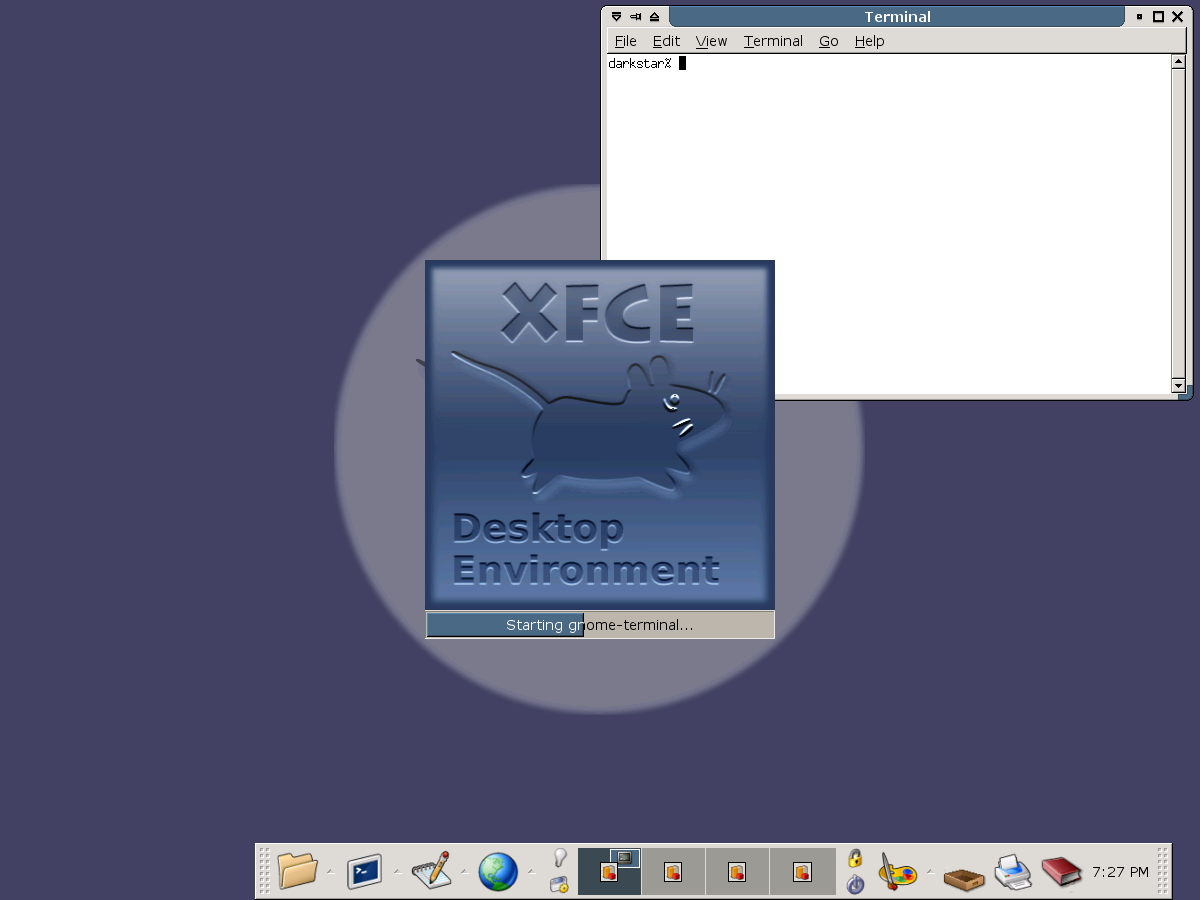Expand the text editor launcher submenu arrow

[x=464, y=872]
